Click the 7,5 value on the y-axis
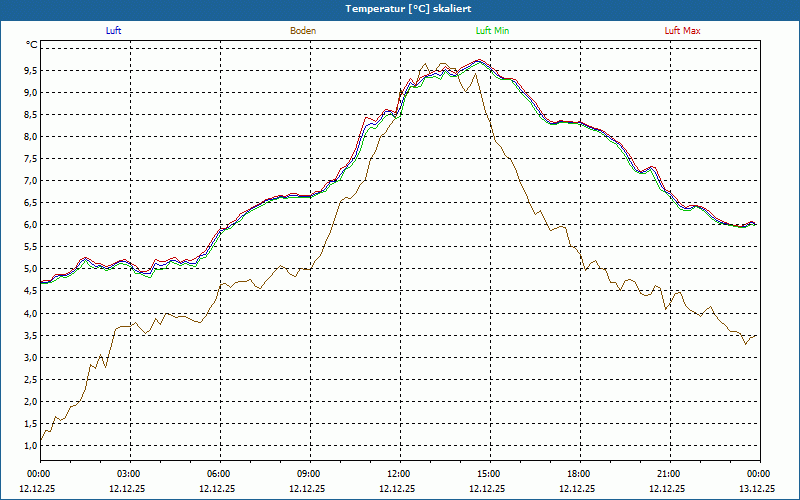The height and width of the screenshot is (500, 800). click(31, 159)
